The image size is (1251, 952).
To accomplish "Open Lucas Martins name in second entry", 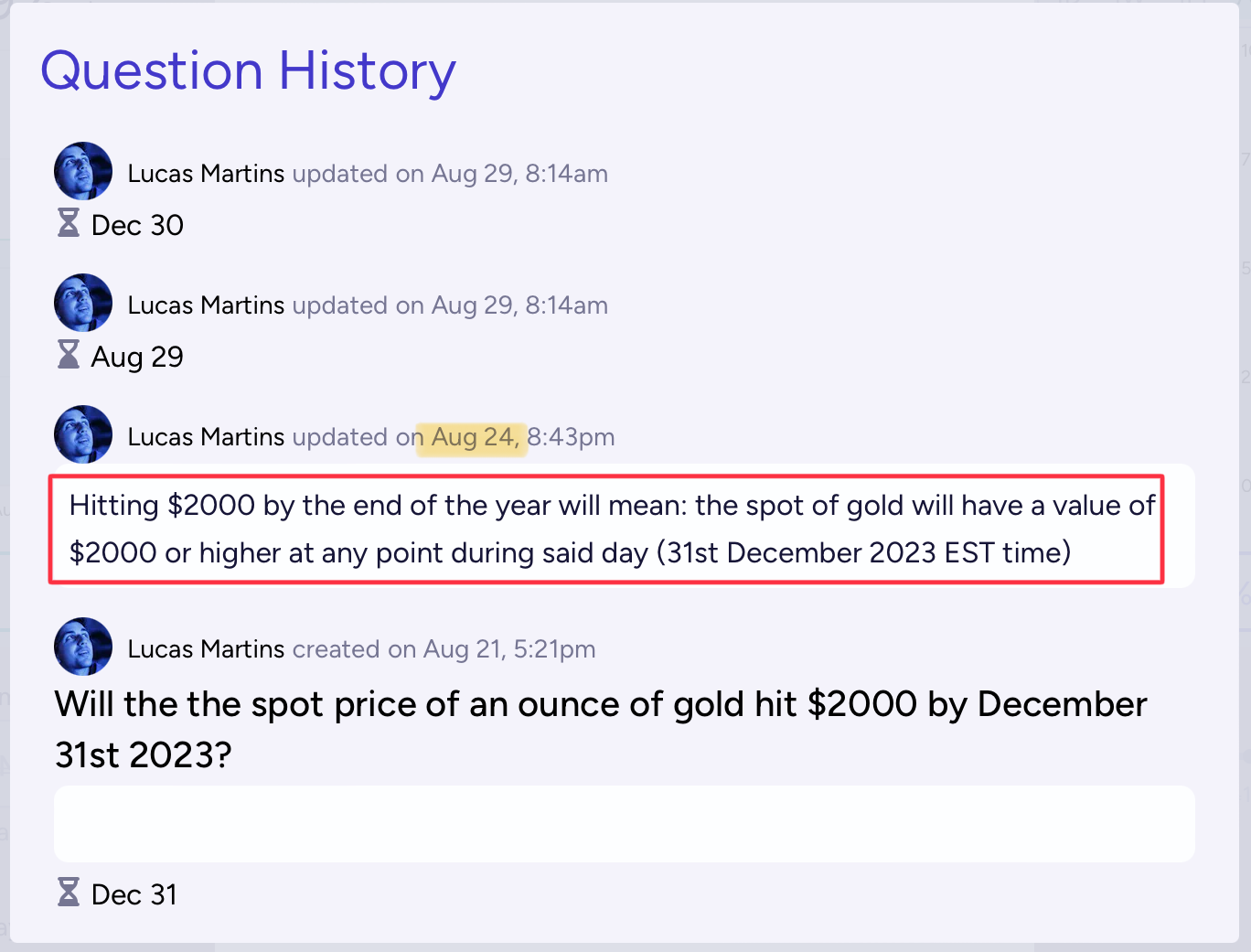I will 206,305.
